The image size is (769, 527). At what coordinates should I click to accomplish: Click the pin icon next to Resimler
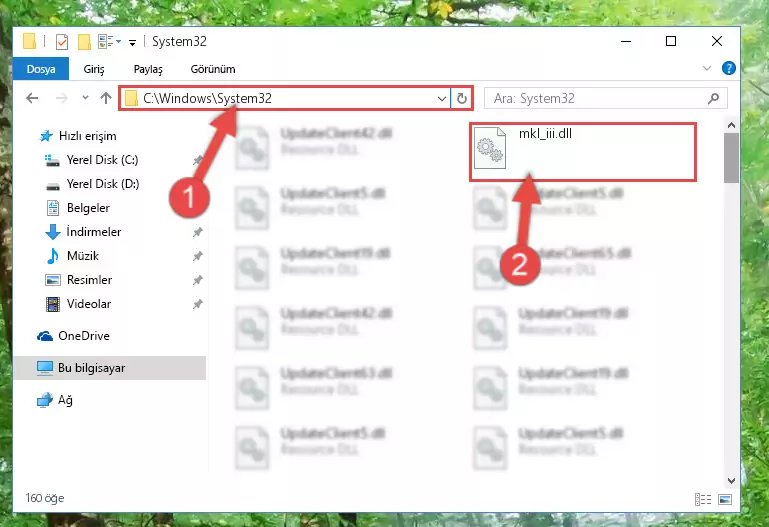click(197, 280)
